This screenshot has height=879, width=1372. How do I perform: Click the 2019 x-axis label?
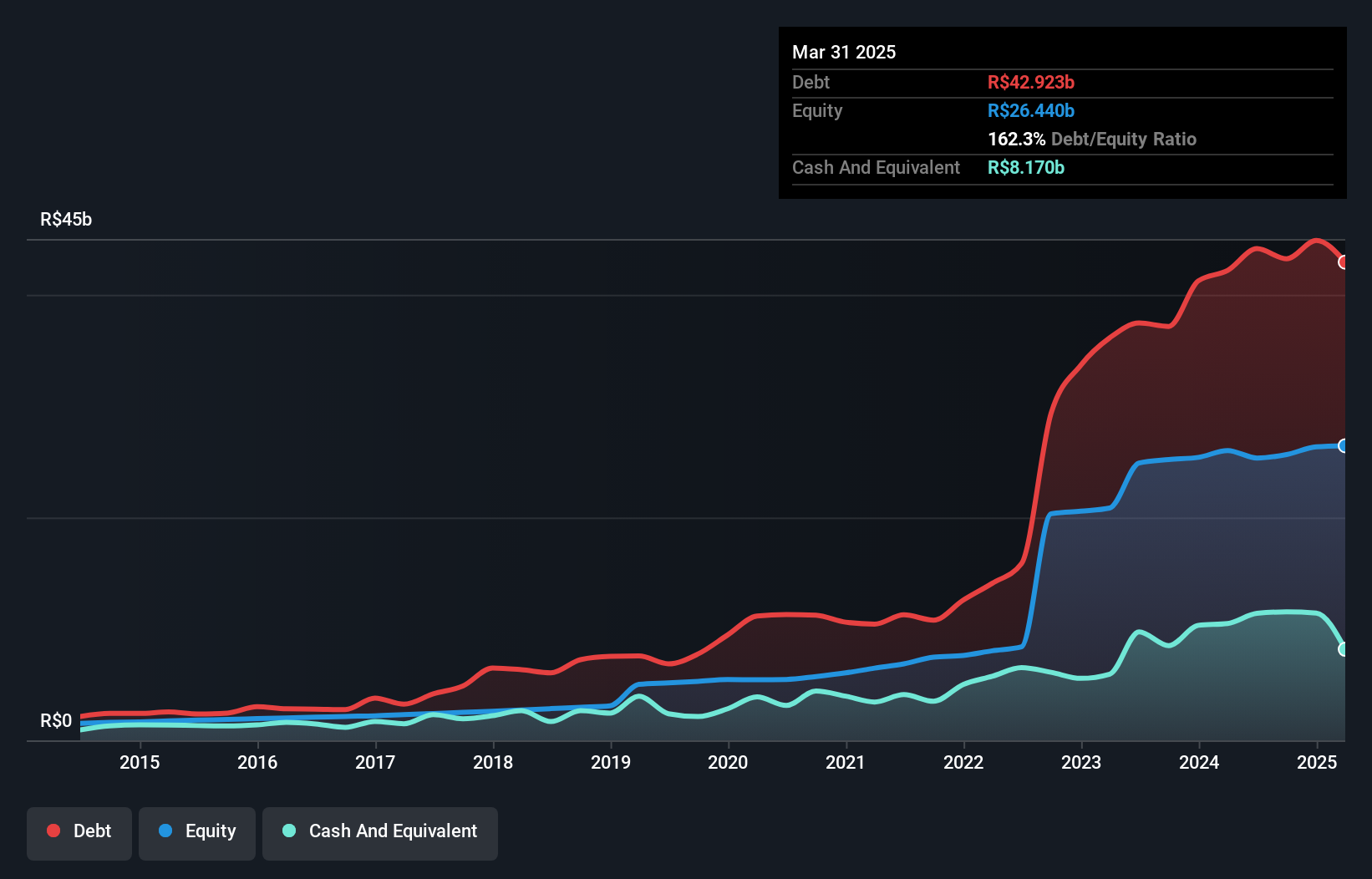click(611, 762)
